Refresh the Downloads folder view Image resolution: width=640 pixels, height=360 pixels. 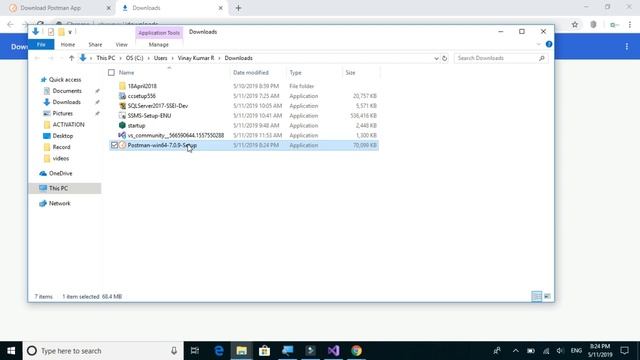pos(444,58)
